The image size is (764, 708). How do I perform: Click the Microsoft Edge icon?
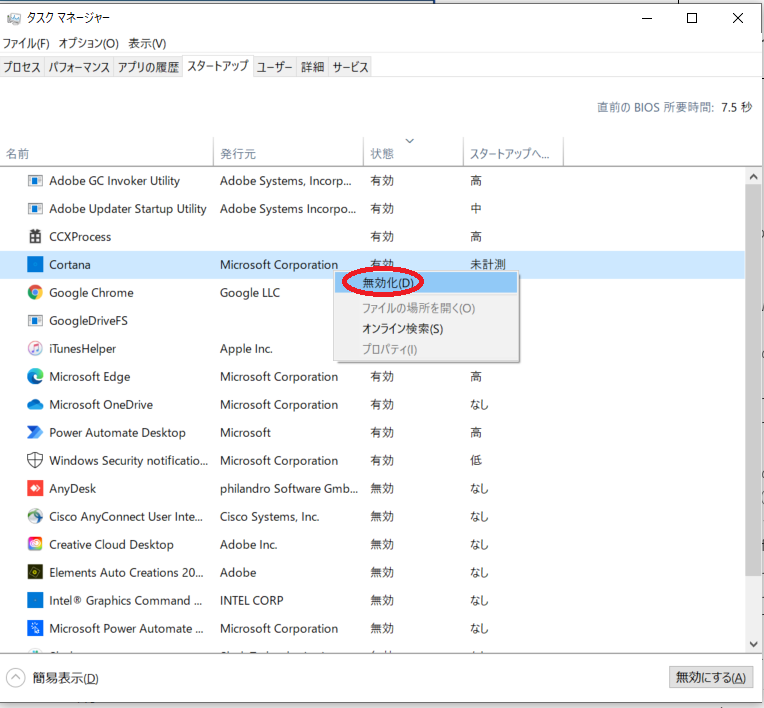[x=35, y=377]
